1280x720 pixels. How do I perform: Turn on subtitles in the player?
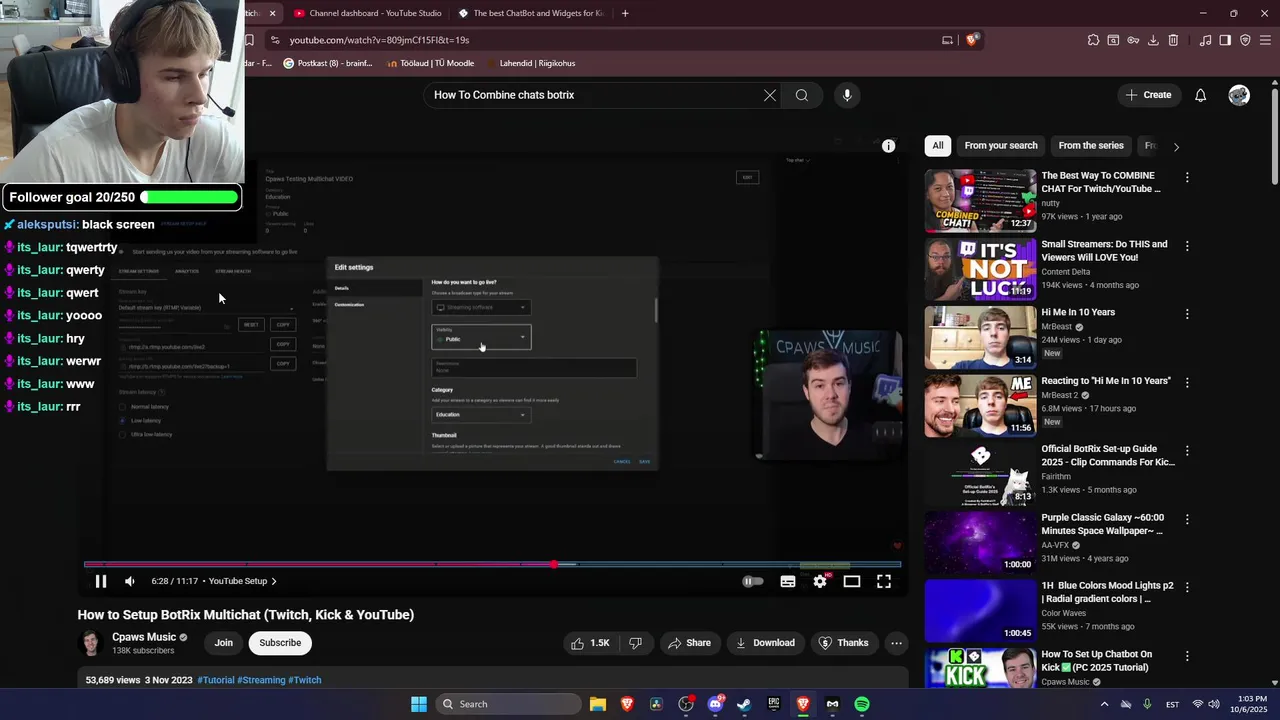[x=788, y=581]
